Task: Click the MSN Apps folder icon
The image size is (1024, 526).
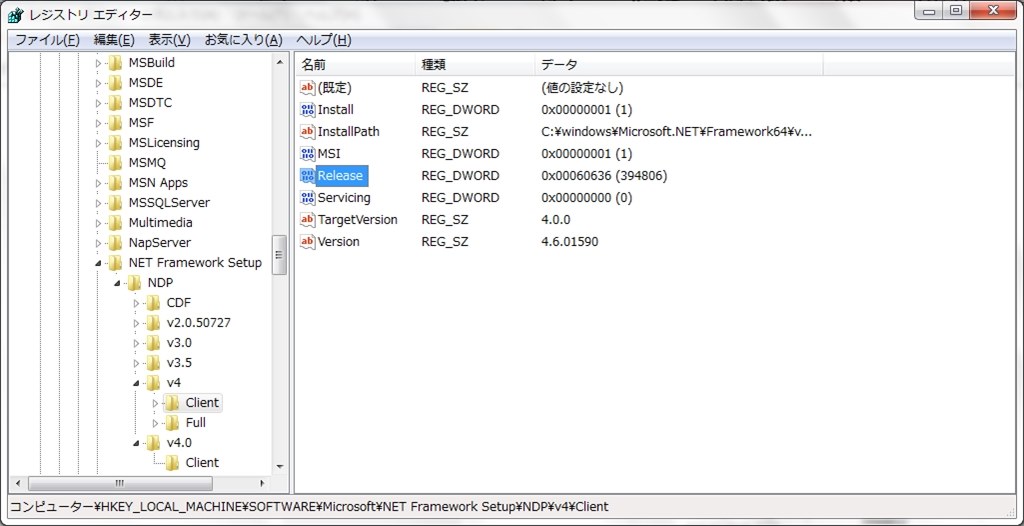Action: click(x=116, y=183)
